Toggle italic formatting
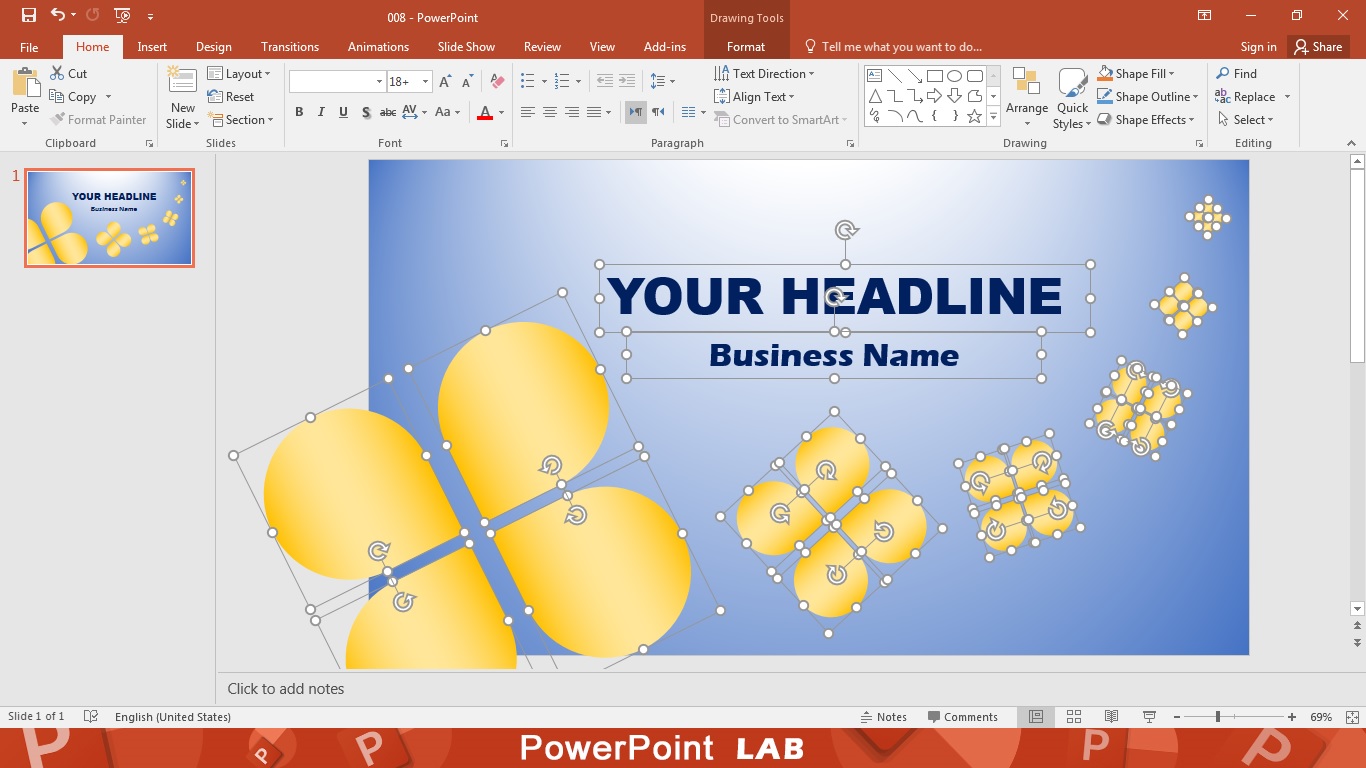This screenshot has width=1366, height=768. pos(321,112)
